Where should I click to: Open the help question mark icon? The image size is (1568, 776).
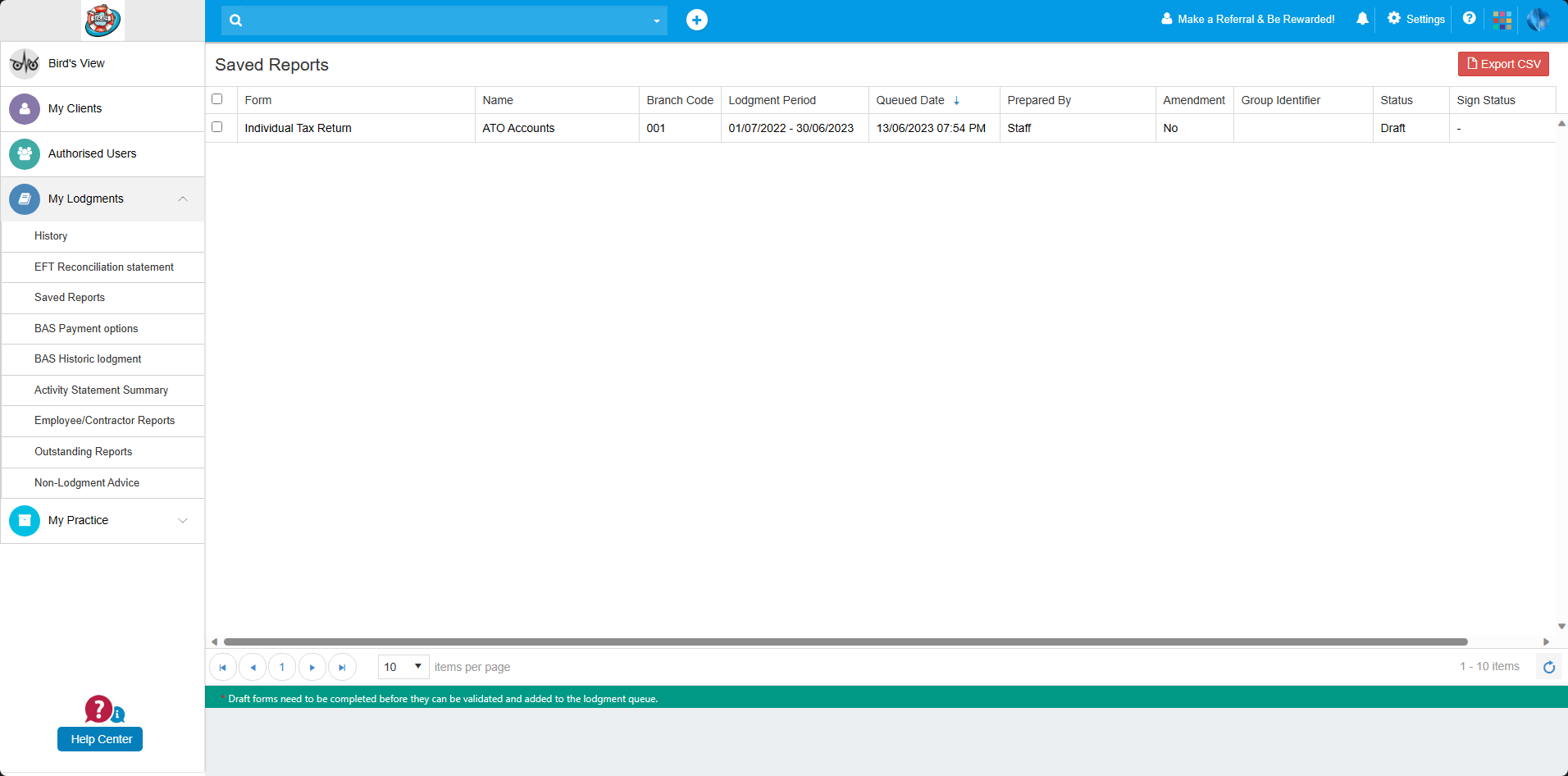(1469, 19)
